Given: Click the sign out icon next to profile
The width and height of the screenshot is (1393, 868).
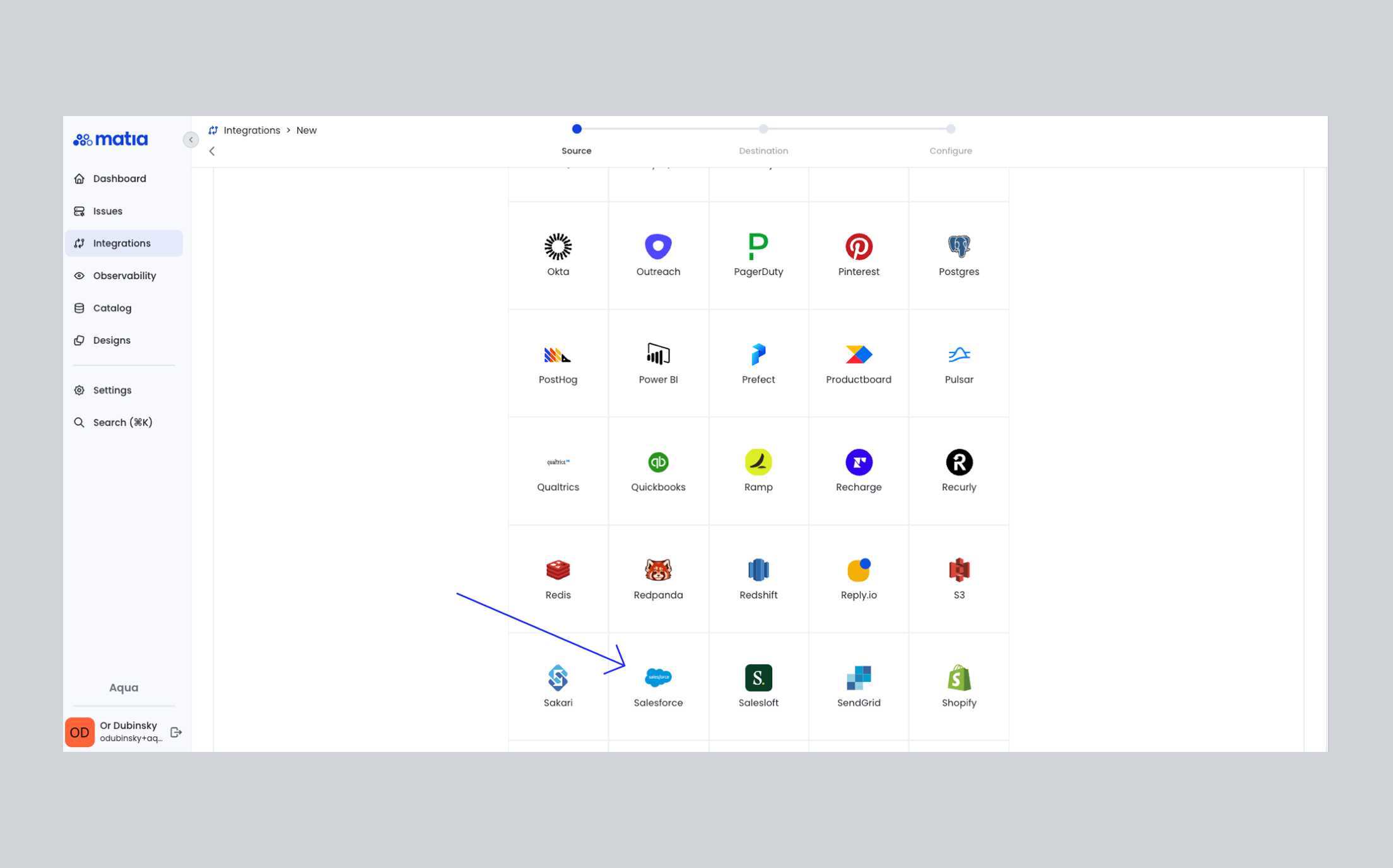Looking at the screenshot, I should pos(175,732).
